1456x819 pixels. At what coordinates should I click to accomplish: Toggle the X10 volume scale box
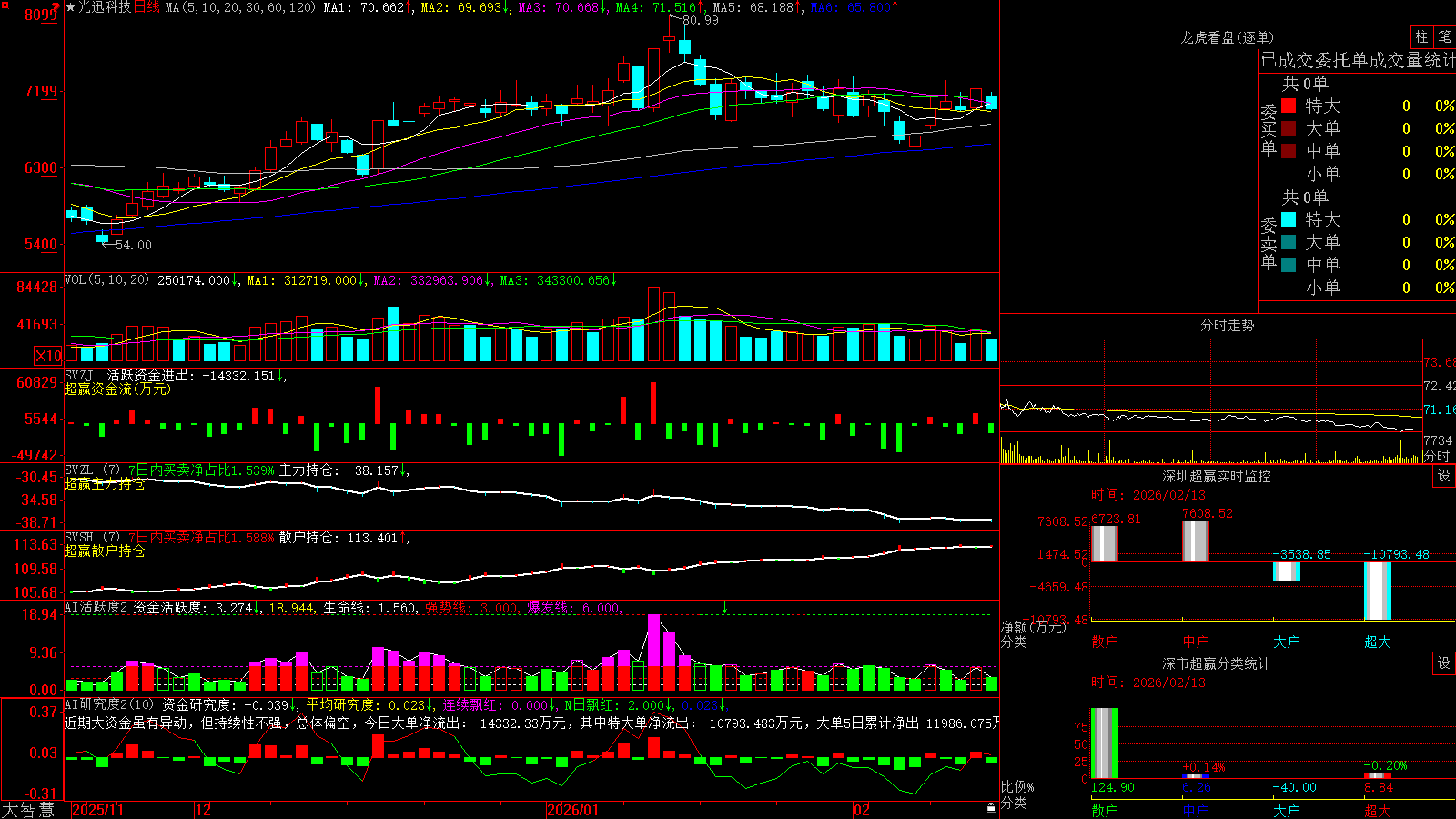[48, 356]
